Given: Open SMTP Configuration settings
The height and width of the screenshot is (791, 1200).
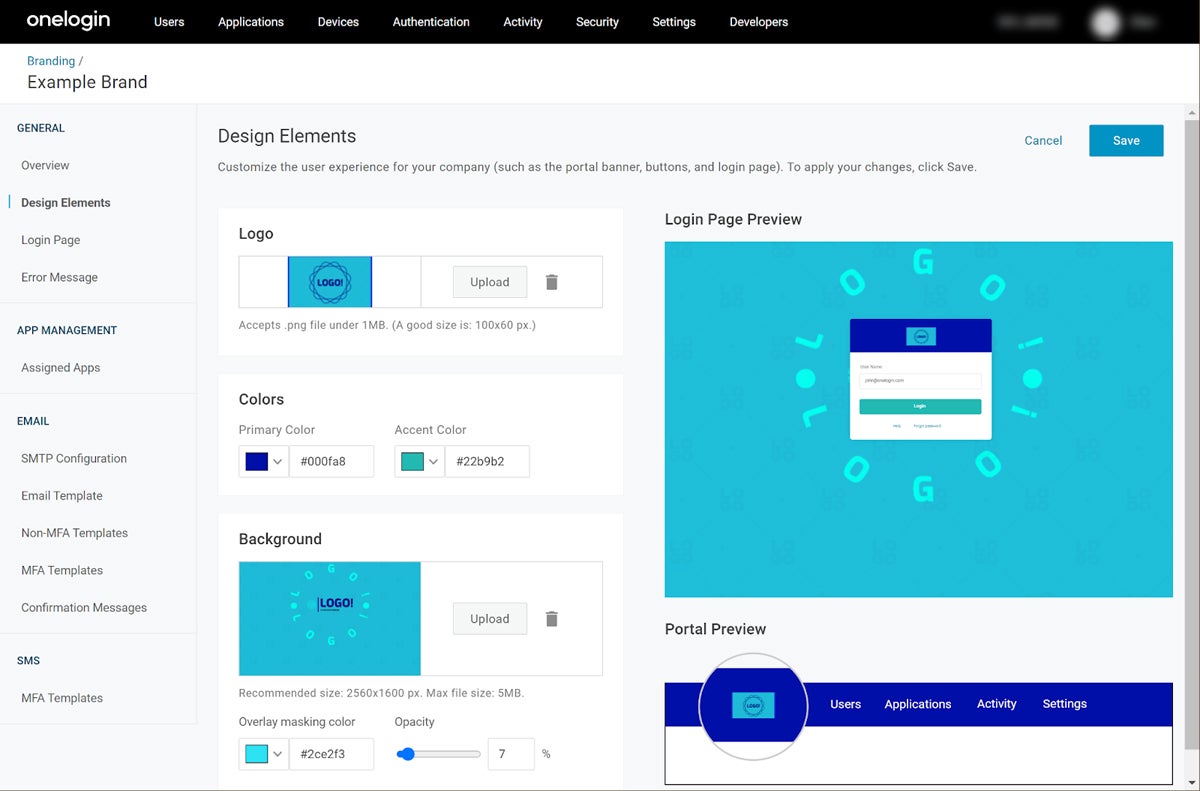Looking at the screenshot, I should tap(73, 458).
